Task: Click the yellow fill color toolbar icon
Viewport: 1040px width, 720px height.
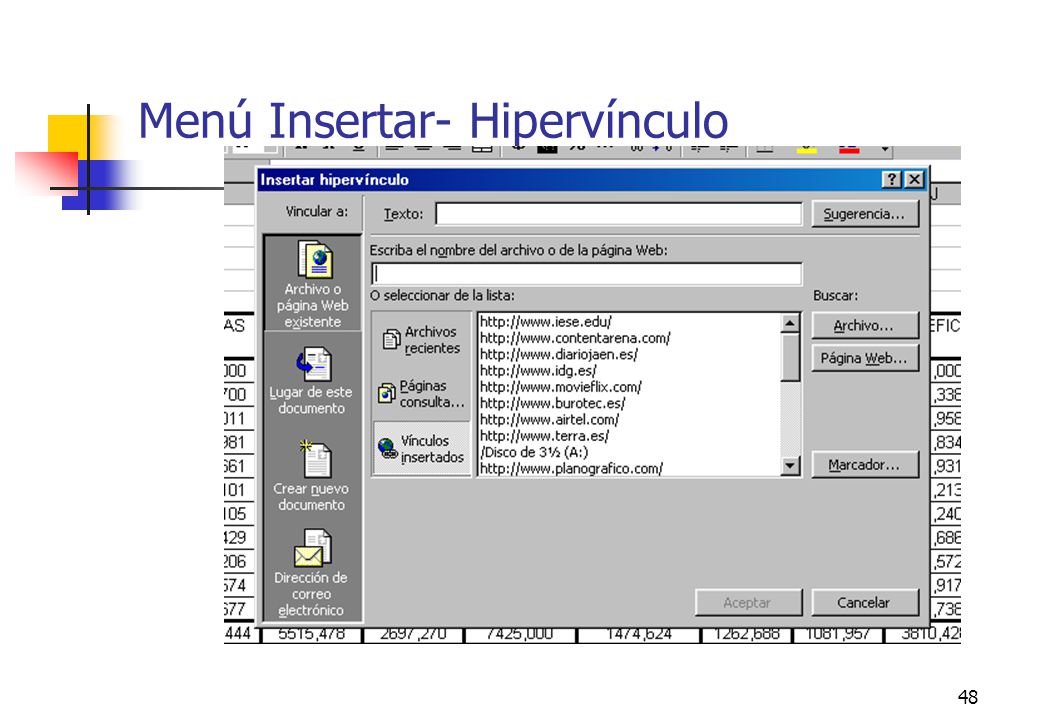Action: (807, 149)
